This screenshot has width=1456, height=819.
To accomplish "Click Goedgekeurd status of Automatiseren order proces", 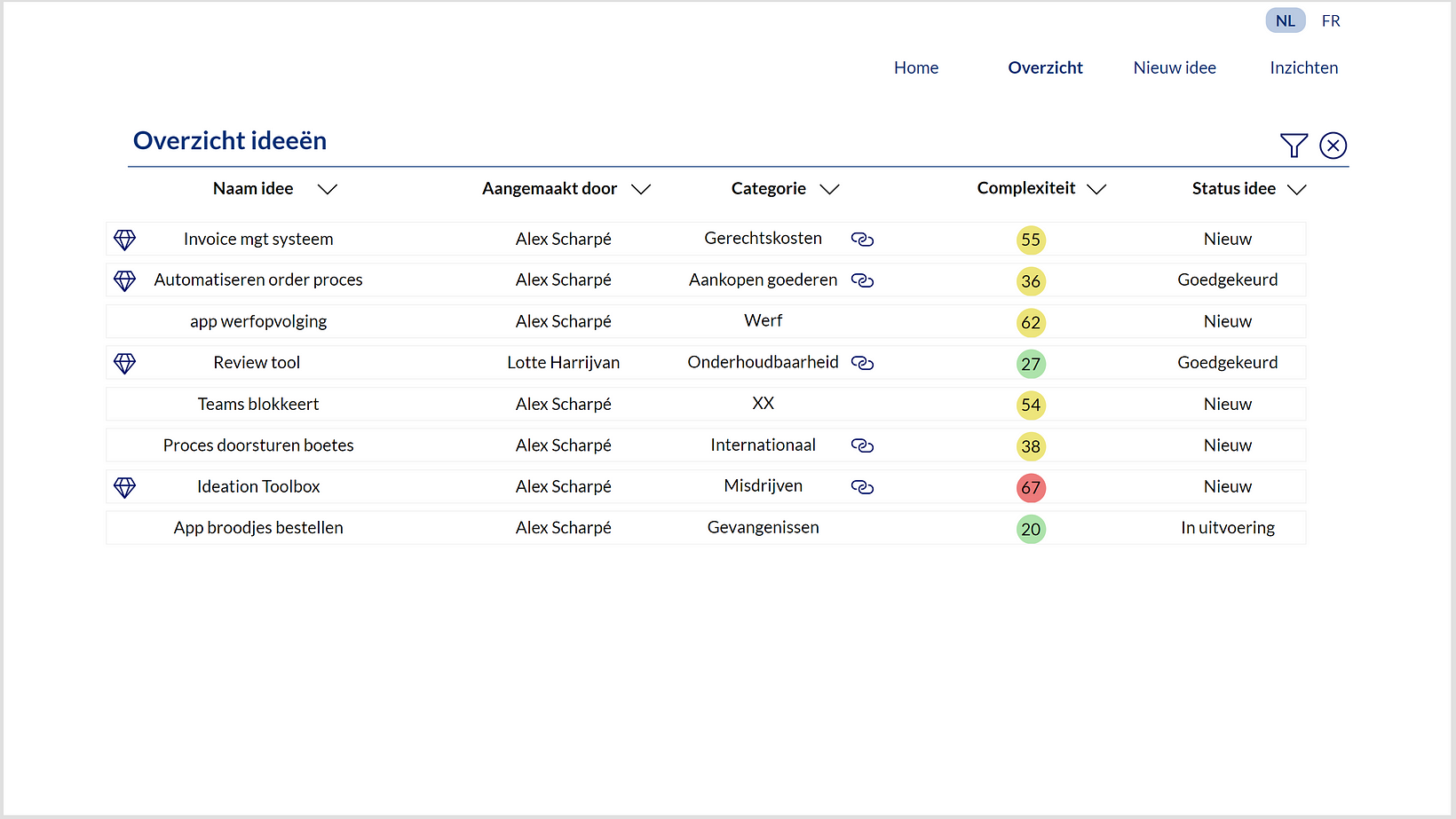I will pyautogui.click(x=1228, y=280).
